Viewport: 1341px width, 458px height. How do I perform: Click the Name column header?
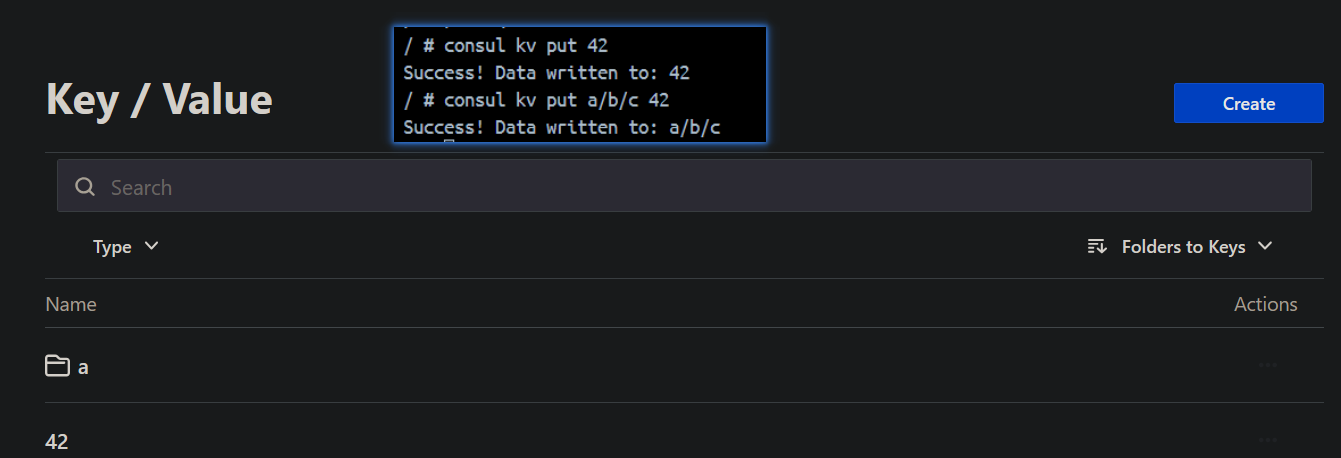(71, 304)
